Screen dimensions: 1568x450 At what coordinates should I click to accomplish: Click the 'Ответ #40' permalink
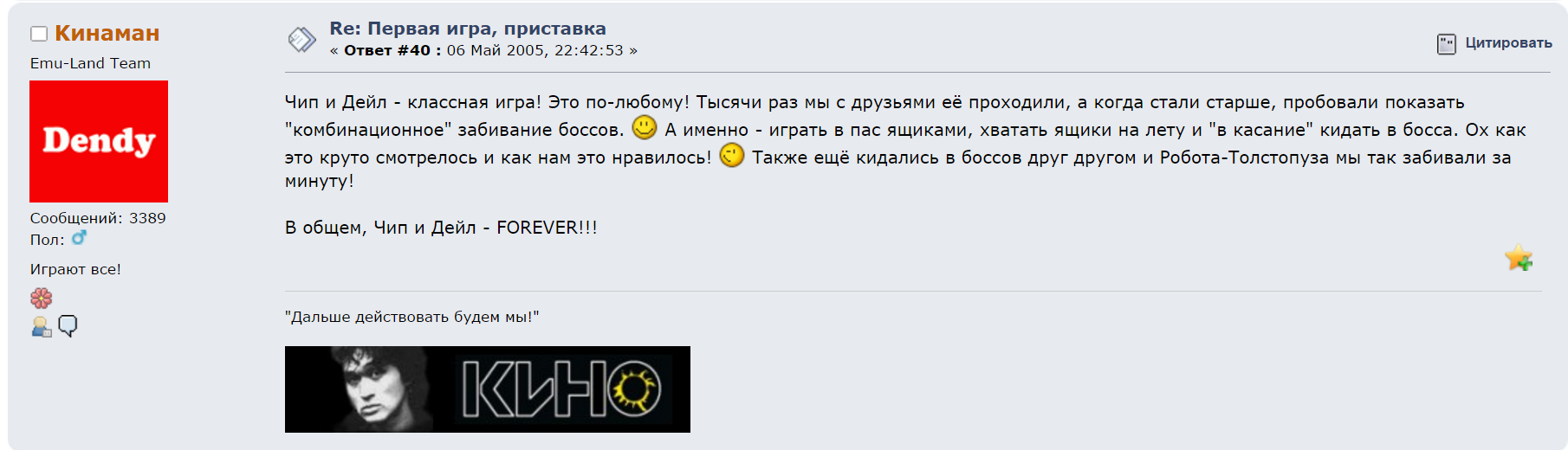click(x=392, y=50)
